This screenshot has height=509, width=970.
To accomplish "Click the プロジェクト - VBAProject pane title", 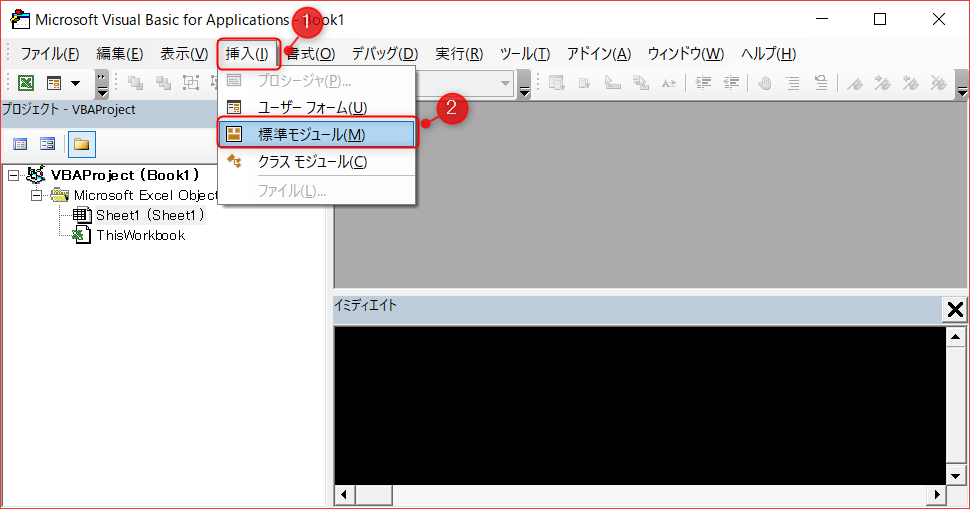I will (x=69, y=109).
